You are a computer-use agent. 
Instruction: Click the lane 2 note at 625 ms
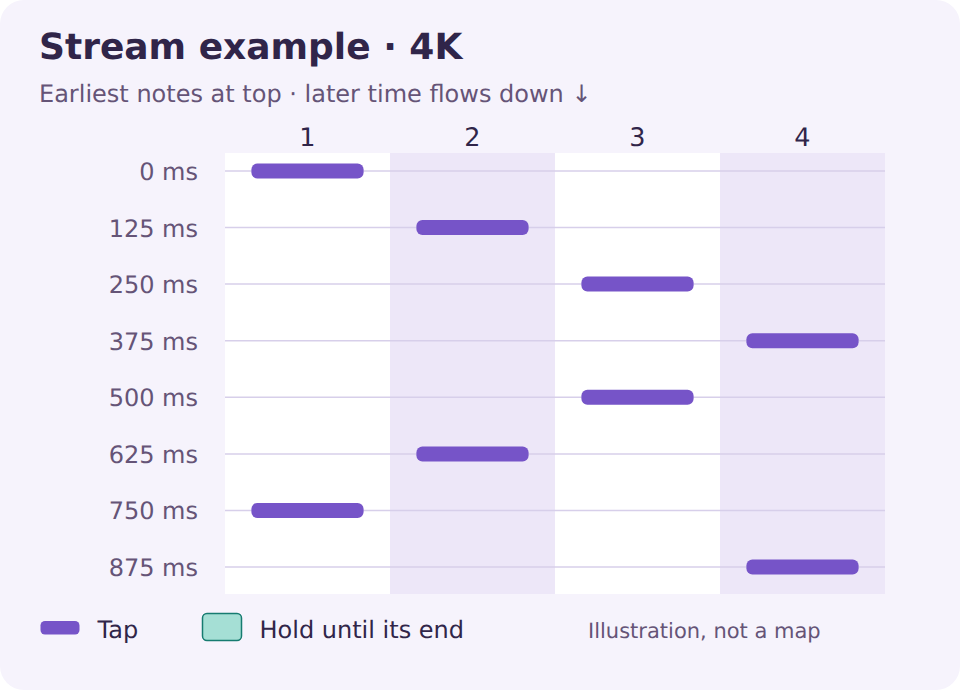472,454
